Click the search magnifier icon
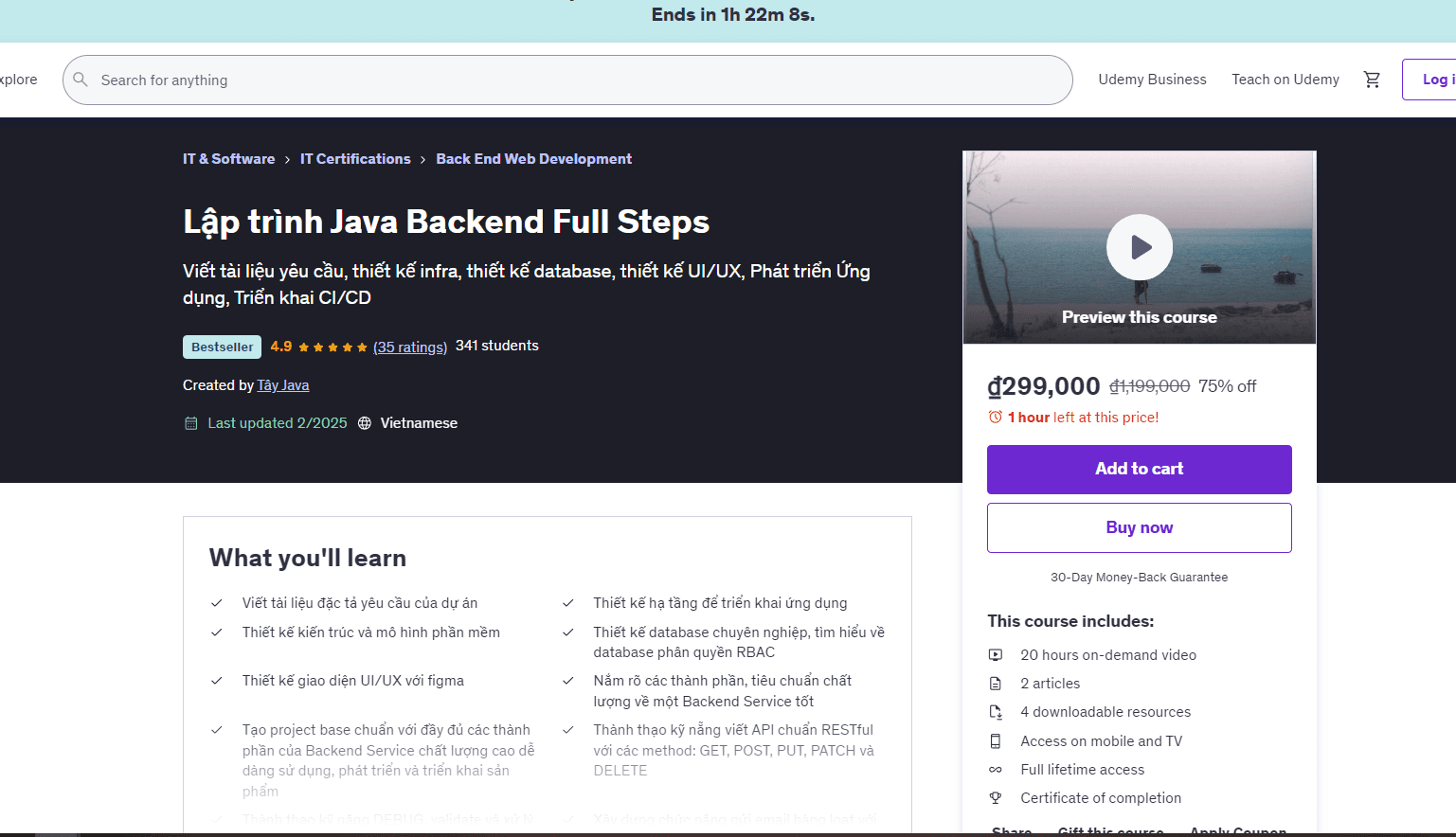Image resolution: width=1456 pixels, height=837 pixels. coord(81,80)
